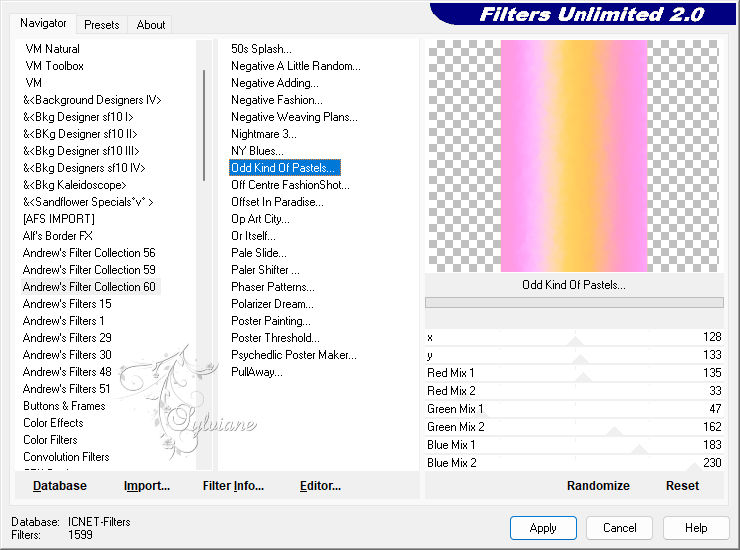The height and width of the screenshot is (550, 740).
Task: Choose Psychedlic Poster Maker... filter
Action: pyautogui.click(x=294, y=355)
